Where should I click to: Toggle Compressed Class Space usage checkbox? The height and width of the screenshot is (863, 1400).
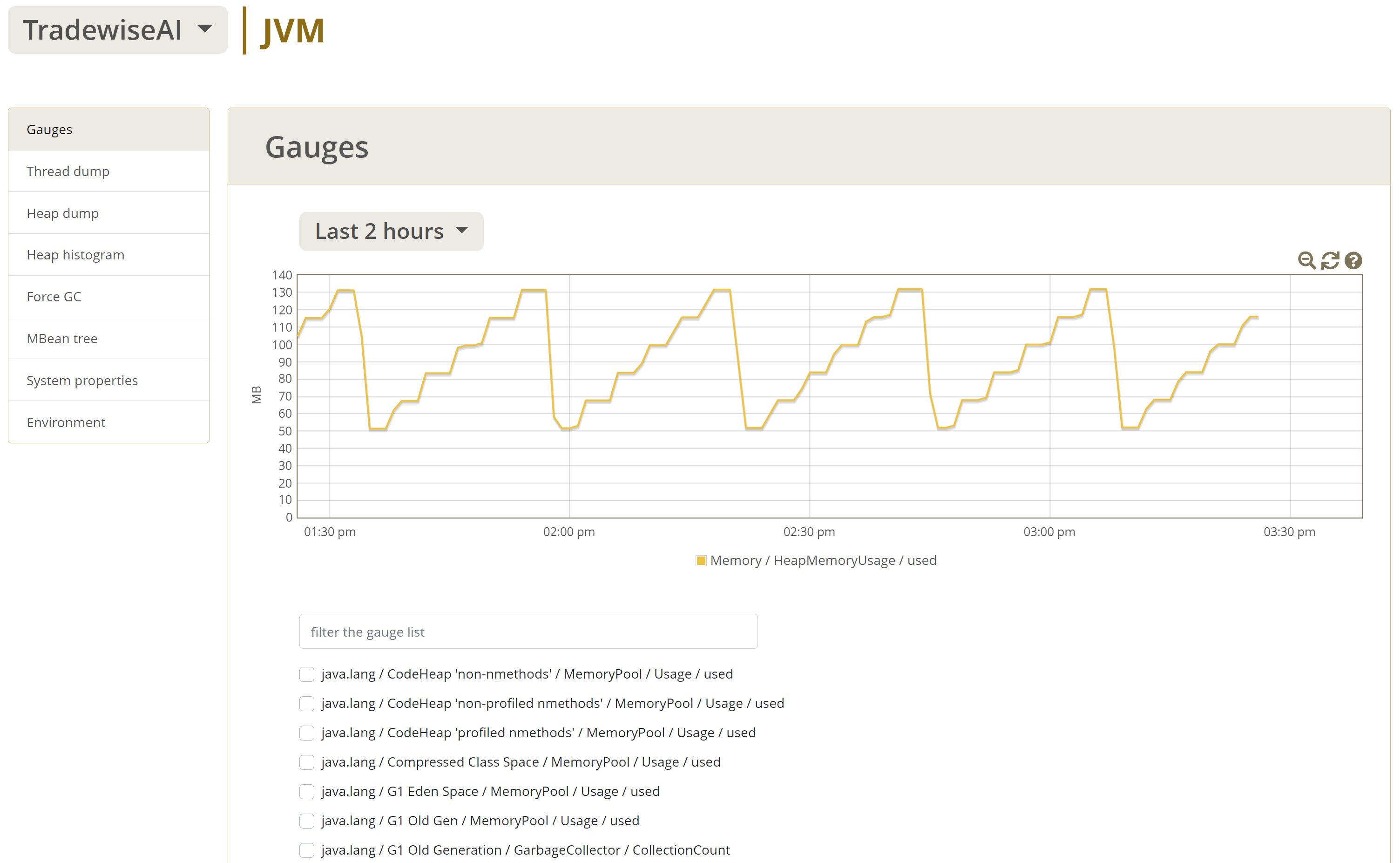[x=307, y=762]
